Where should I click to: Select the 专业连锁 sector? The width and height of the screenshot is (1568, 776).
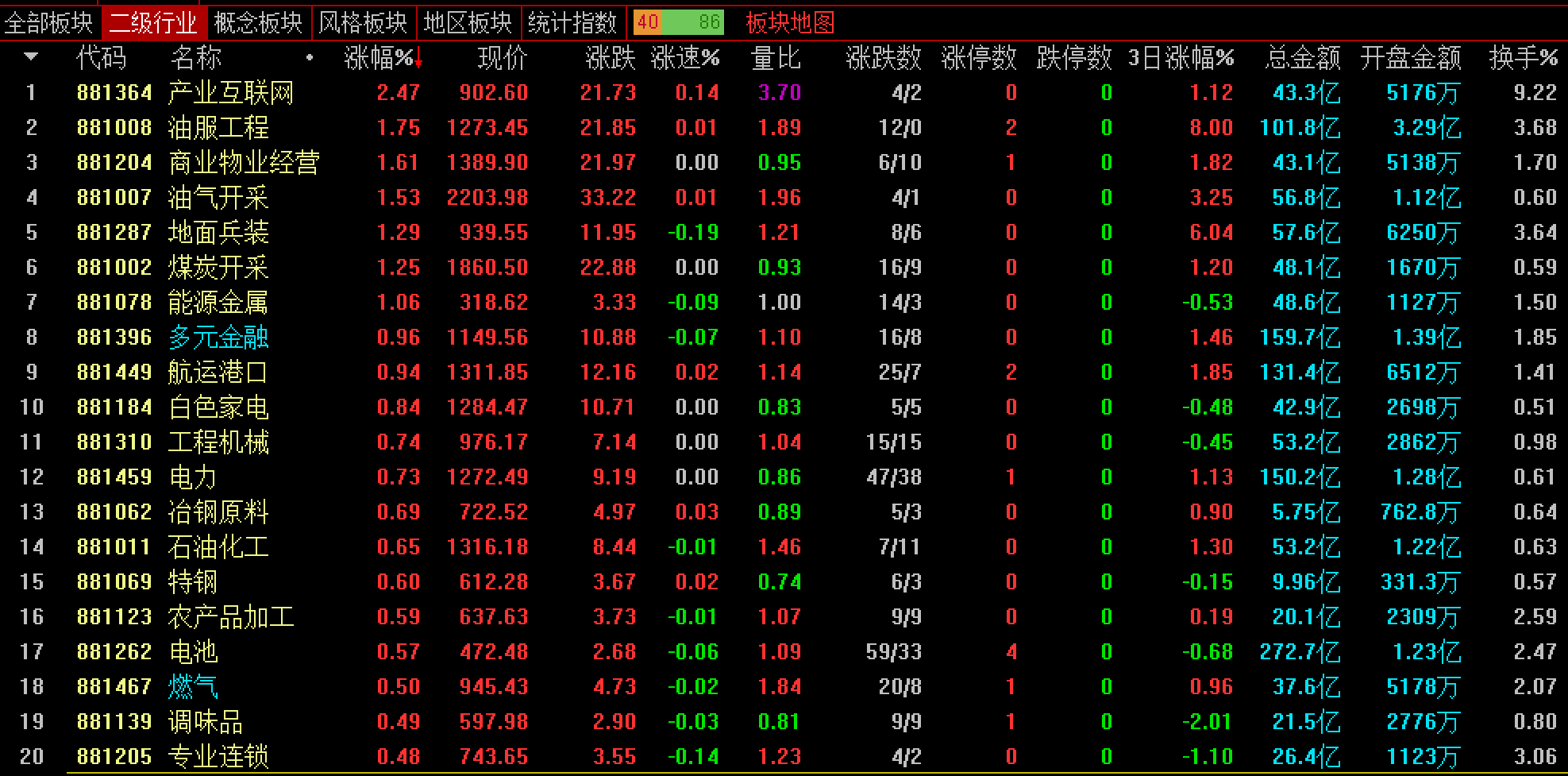pyautogui.click(x=218, y=757)
